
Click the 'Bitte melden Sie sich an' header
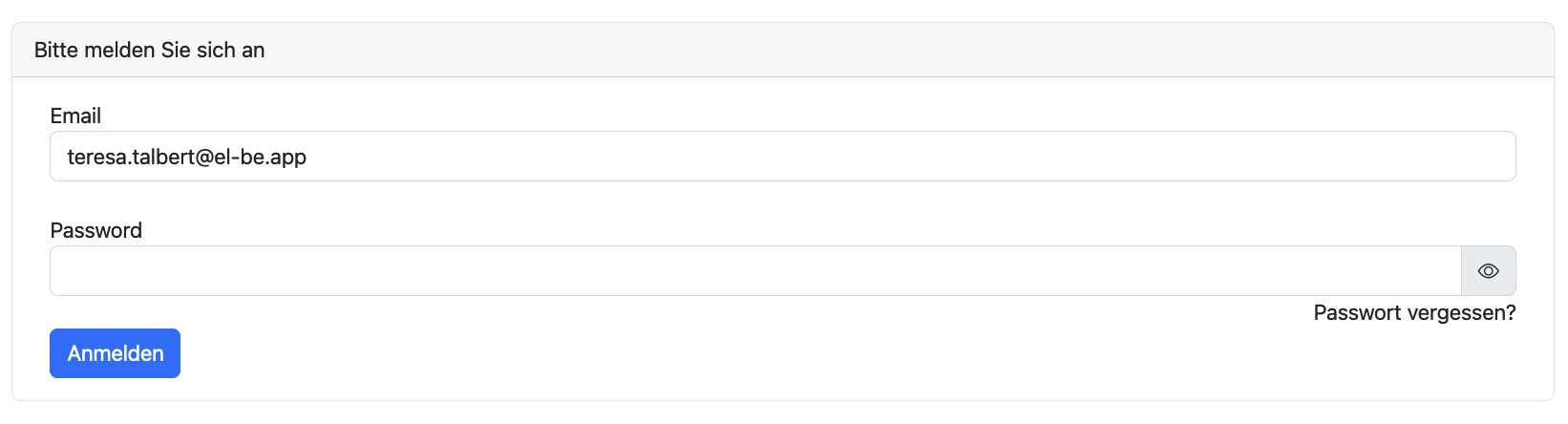[x=149, y=51]
